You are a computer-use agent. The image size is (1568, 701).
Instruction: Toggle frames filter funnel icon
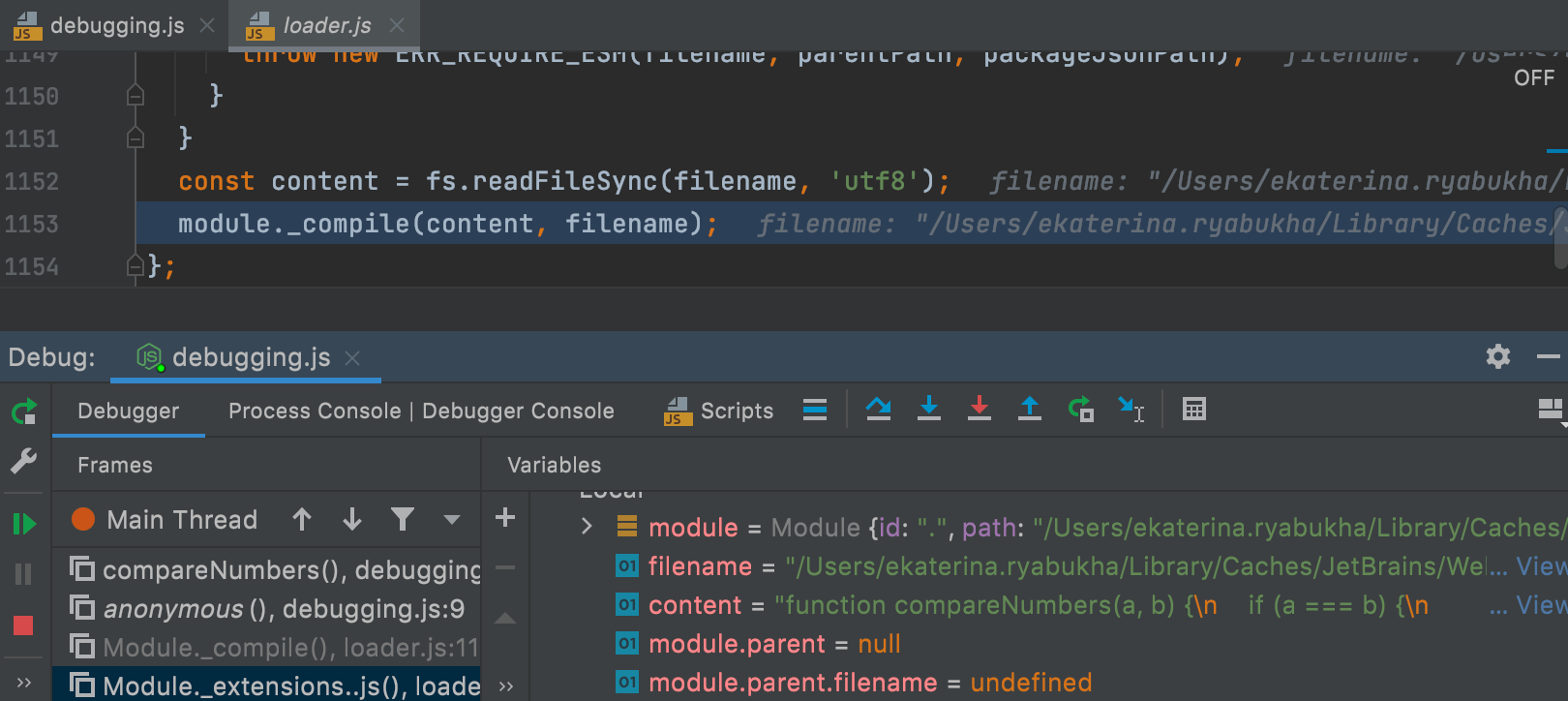(403, 520)
